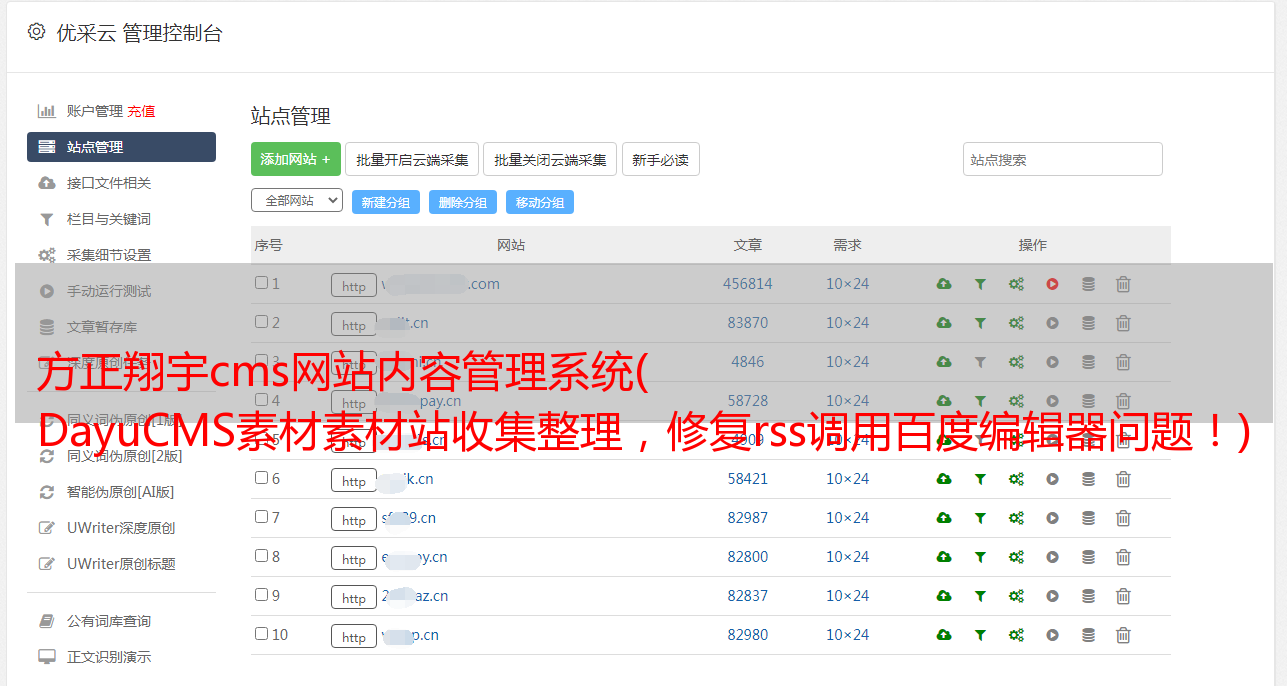Open UWriter原创标题 in the sidebar
This screenshot has height=686, width=1287.
121,564
